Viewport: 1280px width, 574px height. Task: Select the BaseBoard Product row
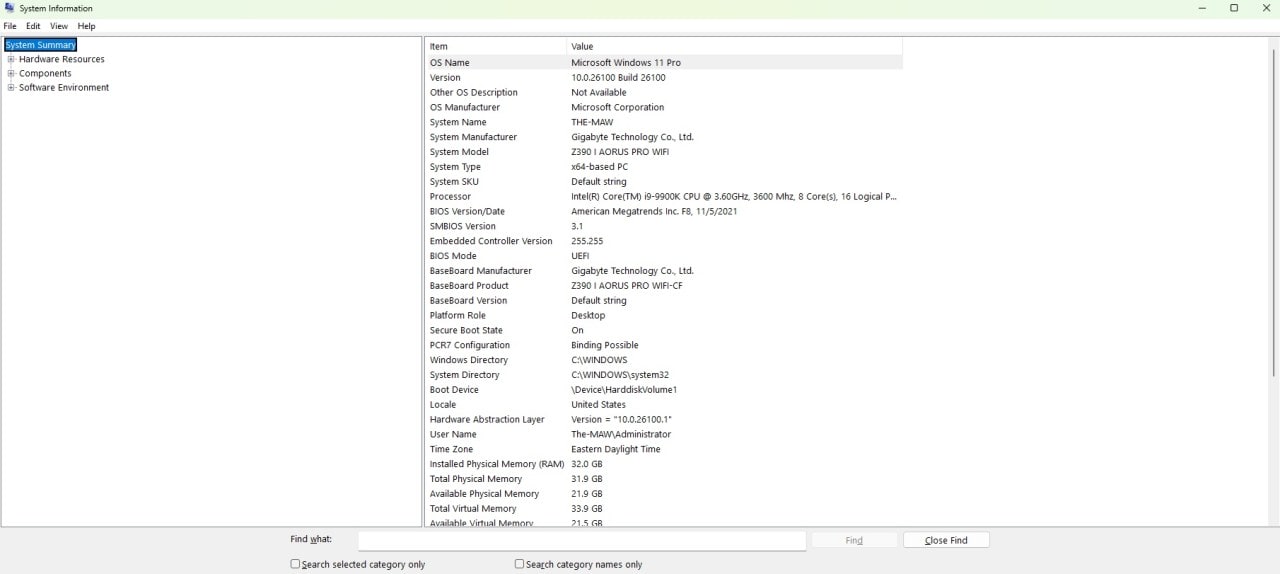pos(664,286)
